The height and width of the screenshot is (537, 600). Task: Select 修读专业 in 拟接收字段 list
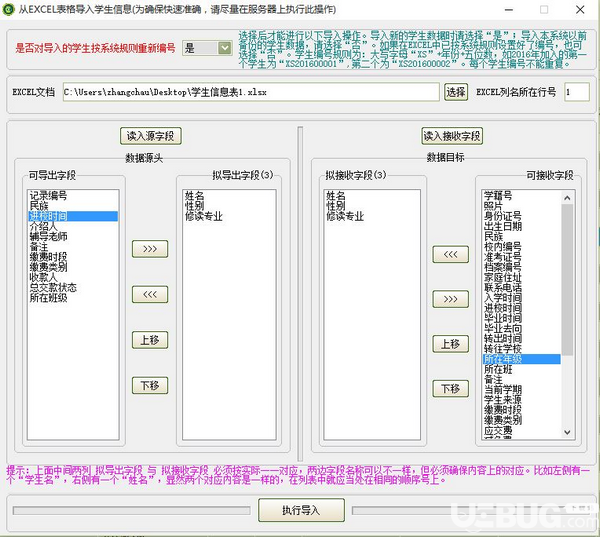[x=372, y=216]
